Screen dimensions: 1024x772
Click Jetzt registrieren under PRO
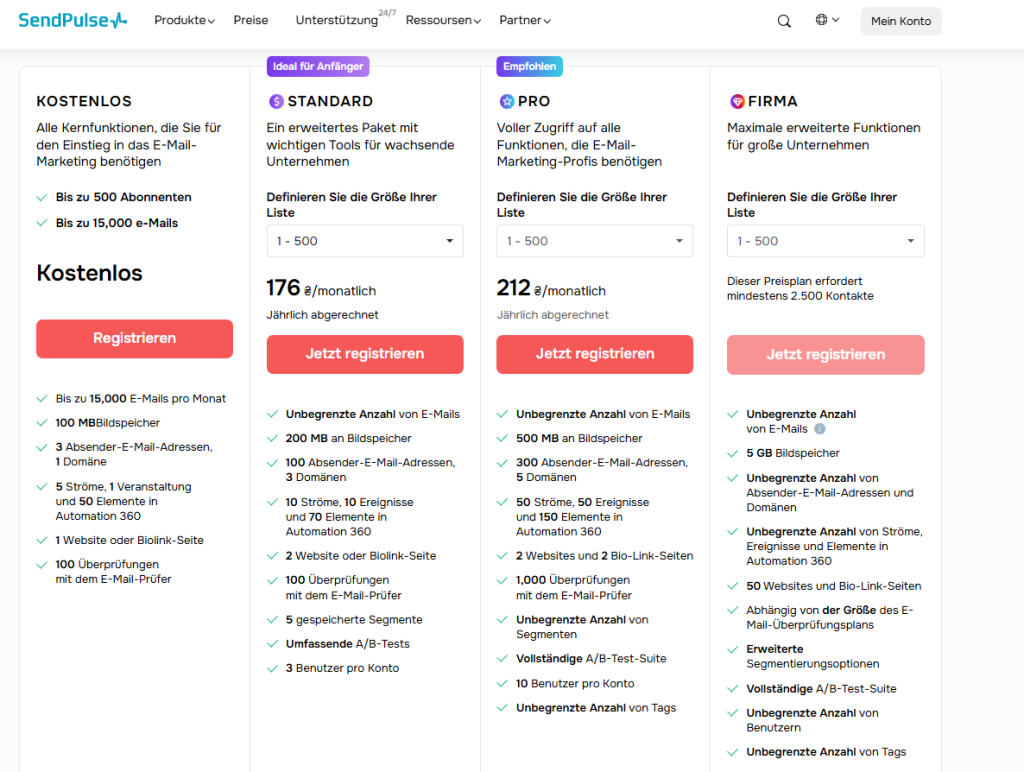pyautogui.click(x=594, y=354)
